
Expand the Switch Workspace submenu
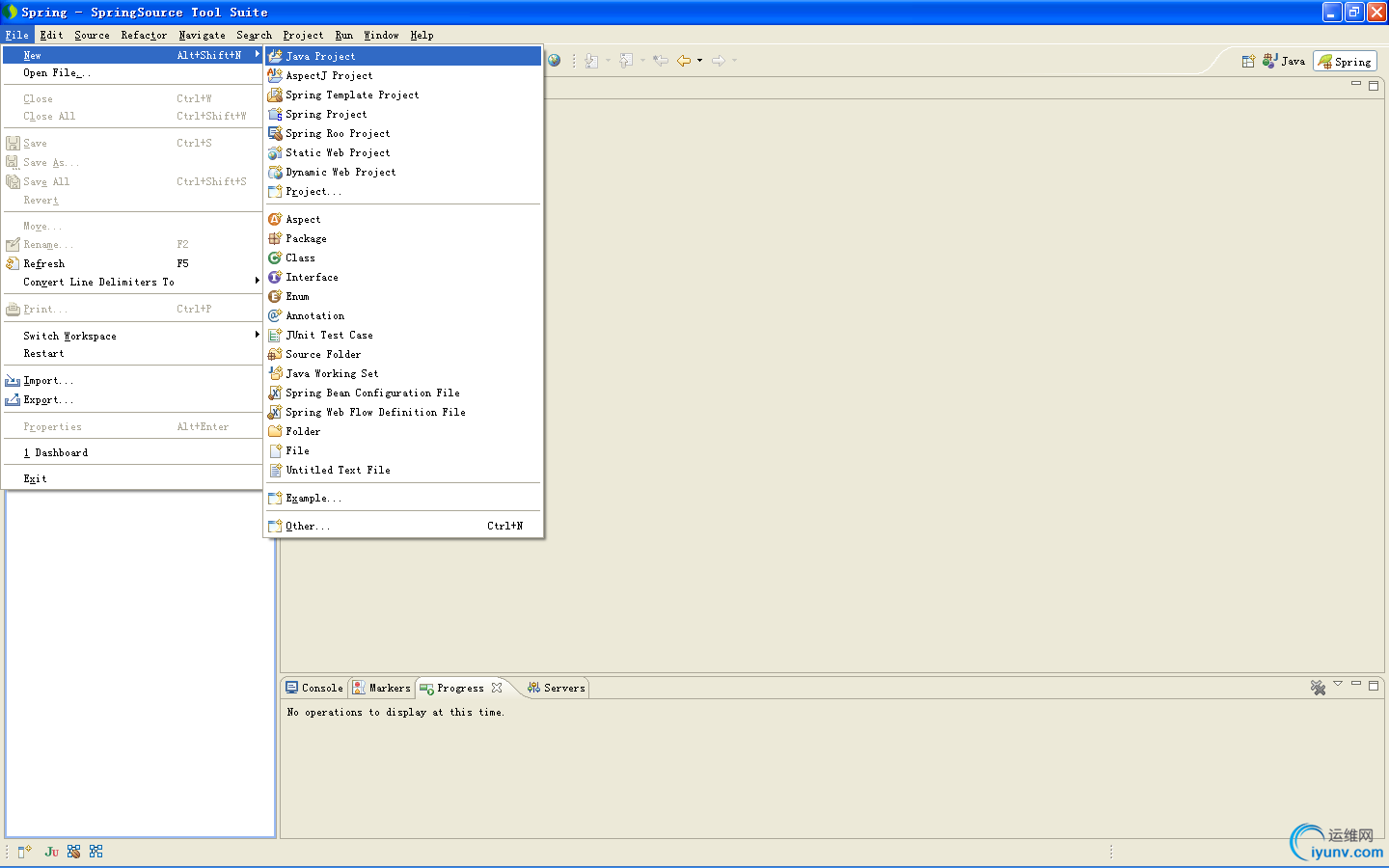click(x=133, y=336)
